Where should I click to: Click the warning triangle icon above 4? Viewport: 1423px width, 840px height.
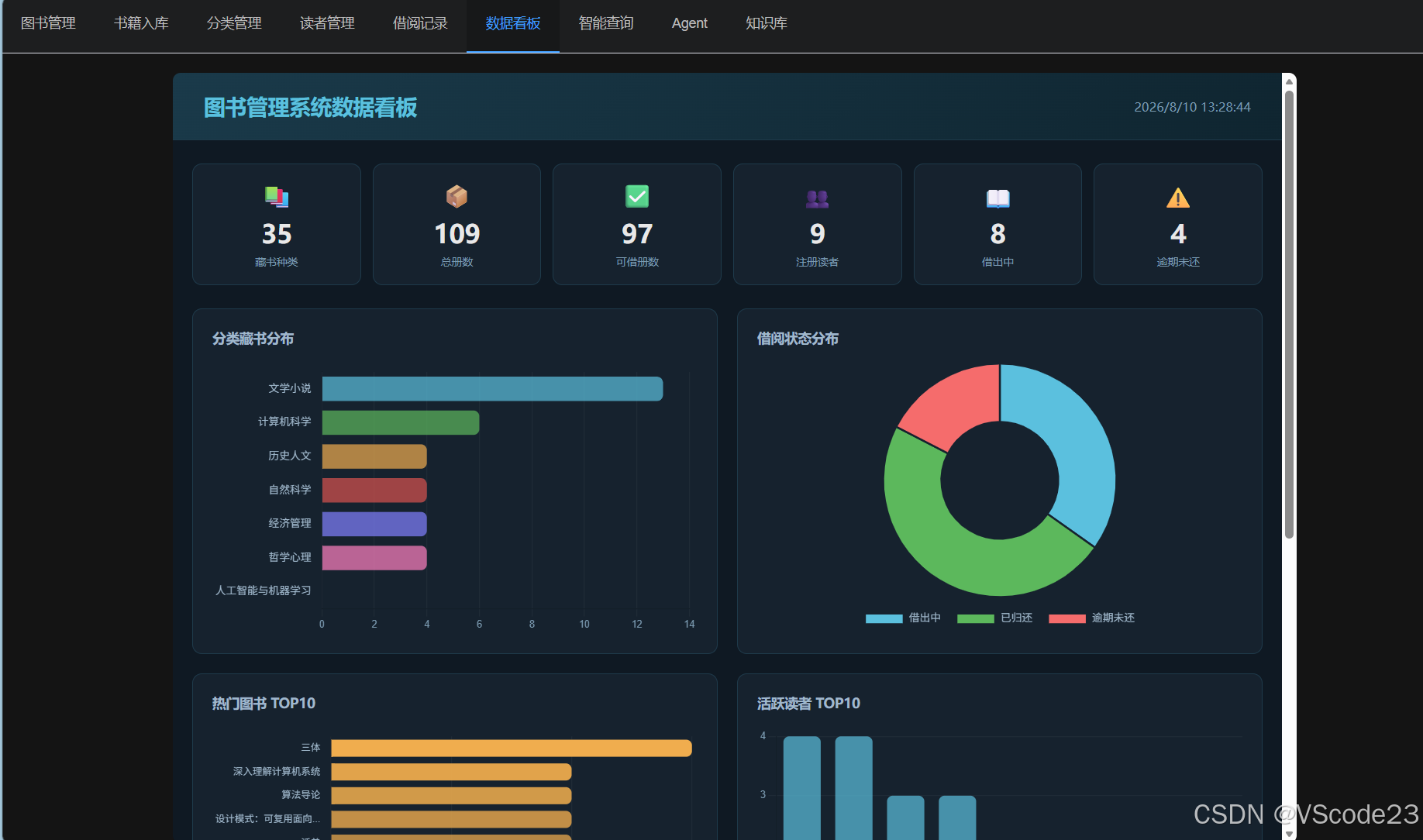coord(1178,198)
